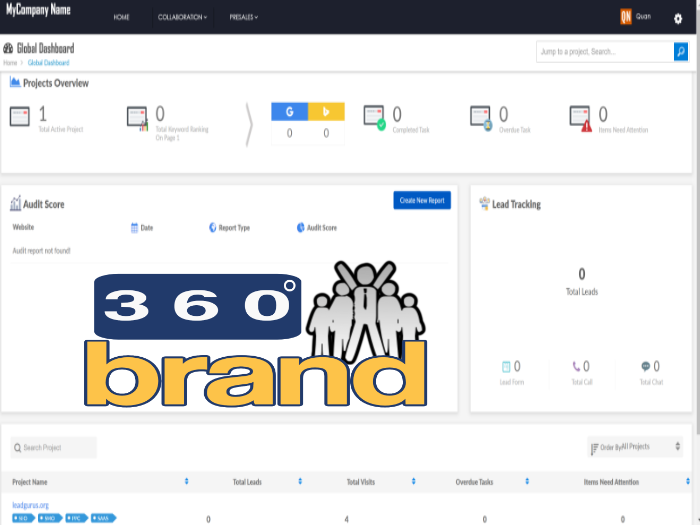This screenshot has height=525, width=700.
Task: Click the blue search magnifier button
Action: [681, 51]
